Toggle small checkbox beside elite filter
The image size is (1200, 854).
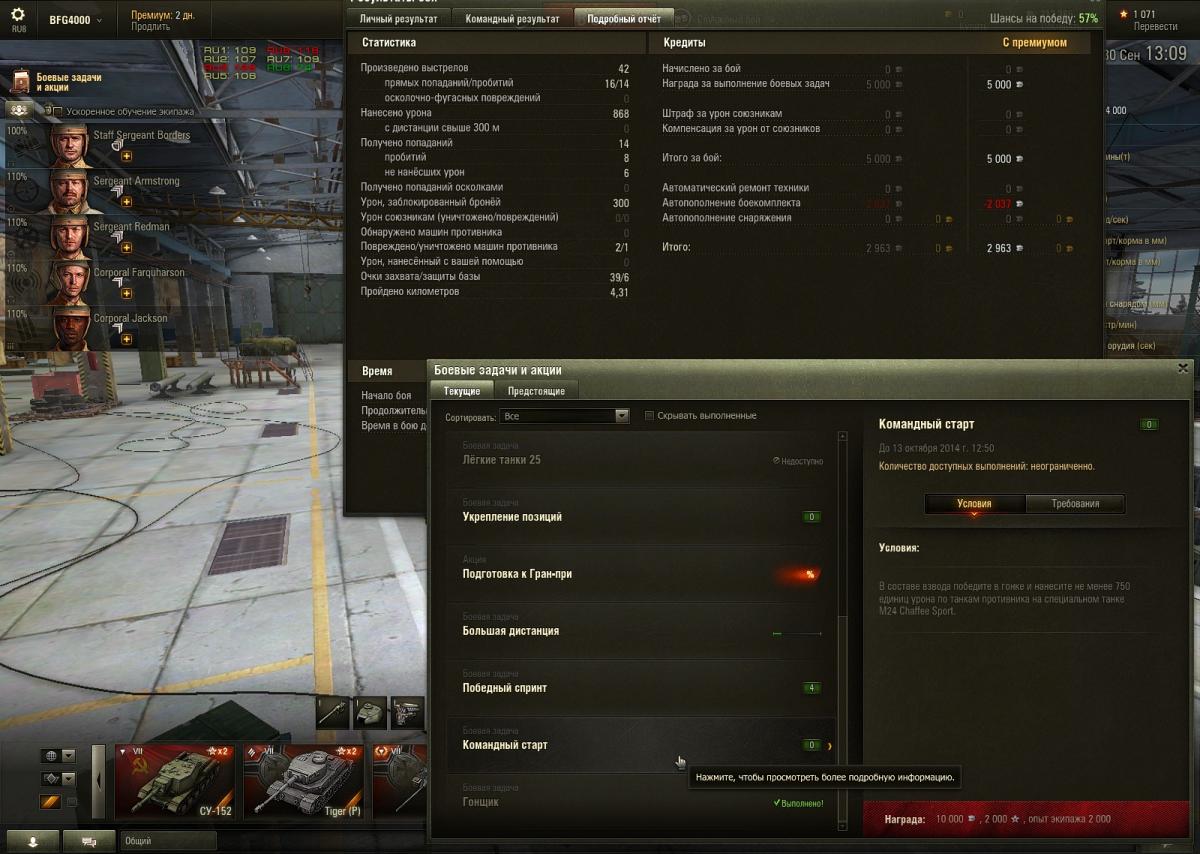(71, 802)
